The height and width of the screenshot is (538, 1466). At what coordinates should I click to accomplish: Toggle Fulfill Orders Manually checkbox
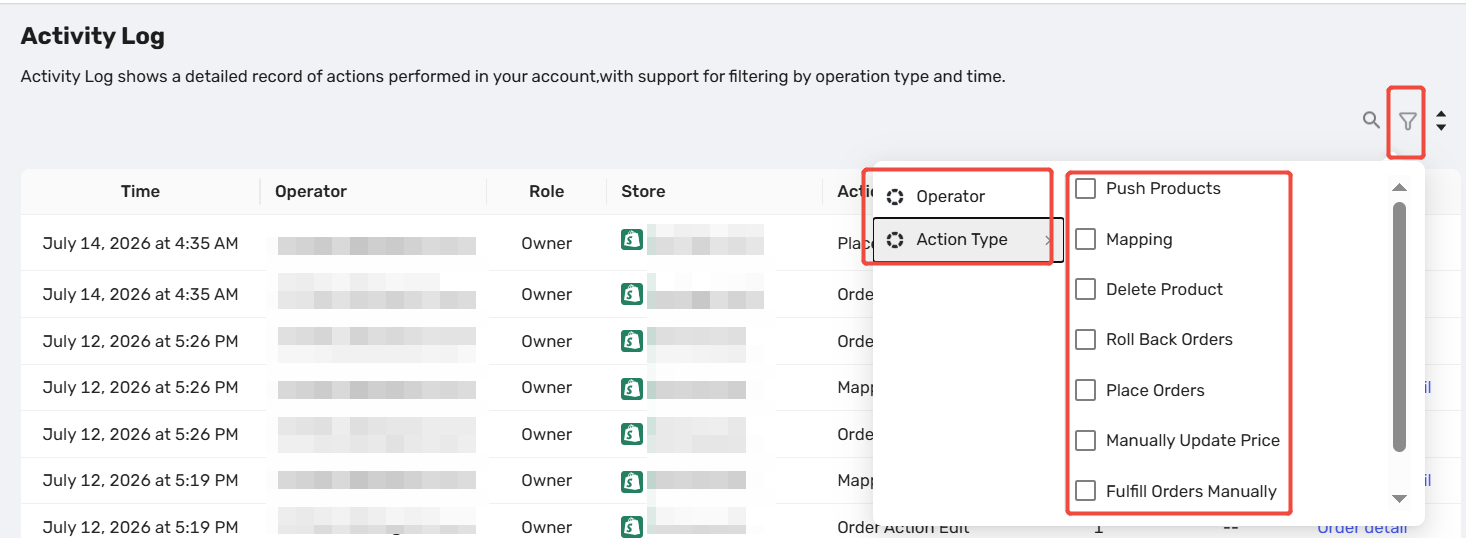(x=1085, y=491)
